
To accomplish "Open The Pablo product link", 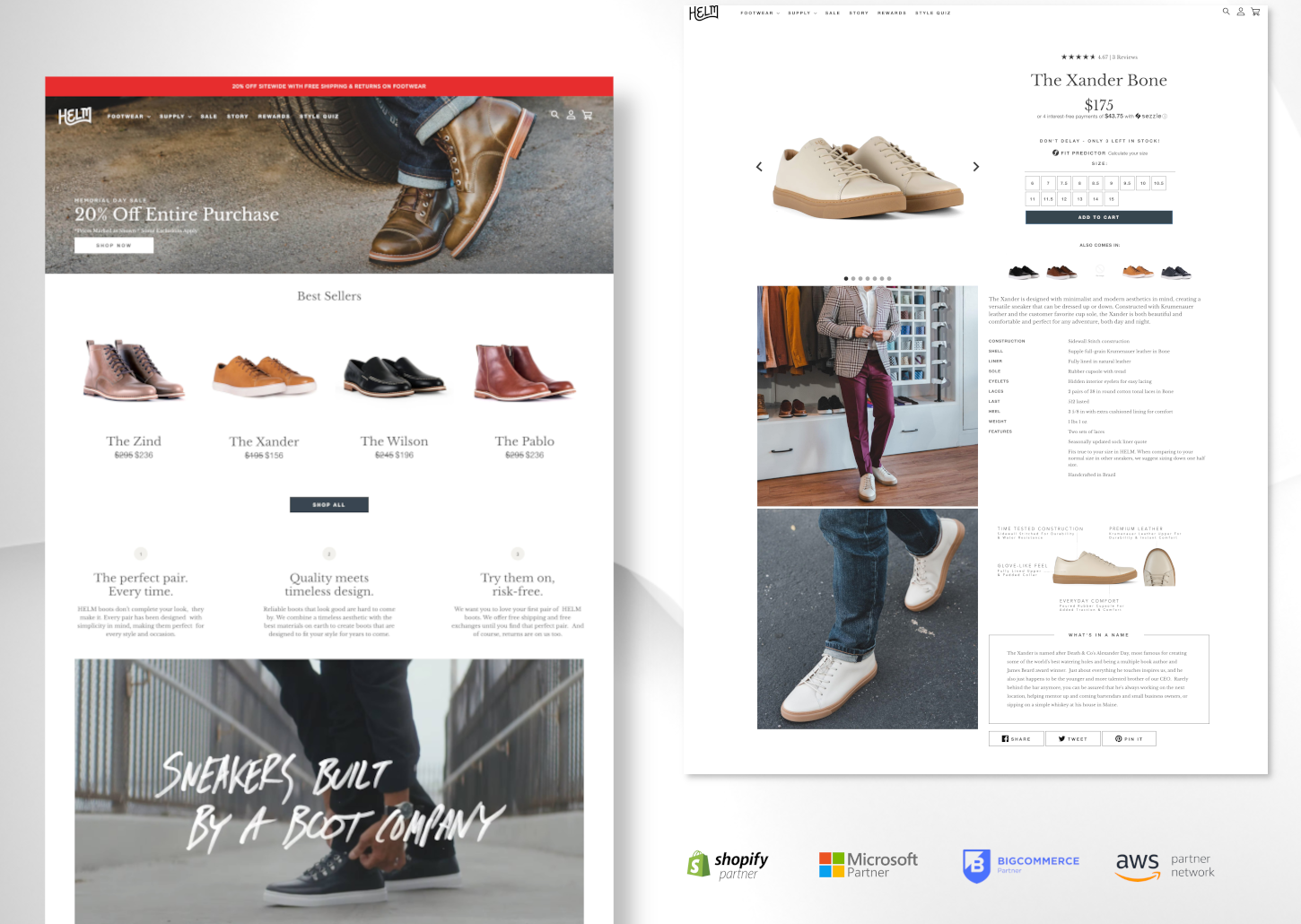I will (x=525, y=441).
